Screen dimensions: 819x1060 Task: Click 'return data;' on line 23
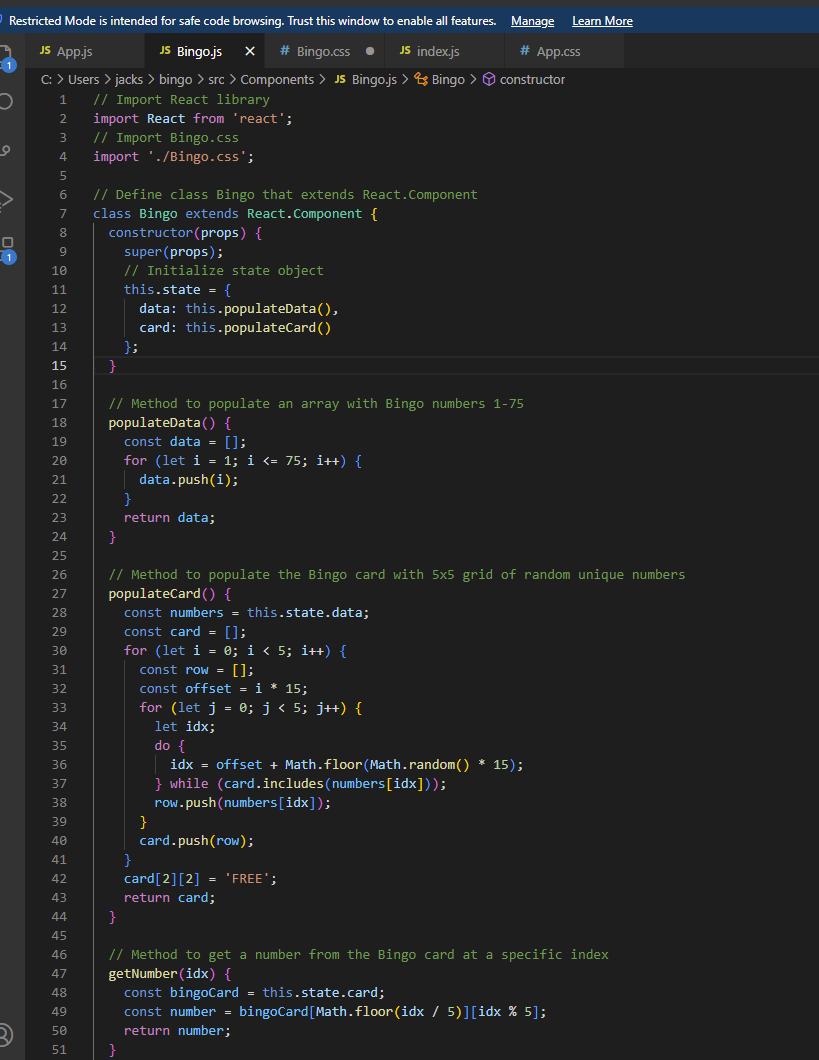(x=170, y=517)
